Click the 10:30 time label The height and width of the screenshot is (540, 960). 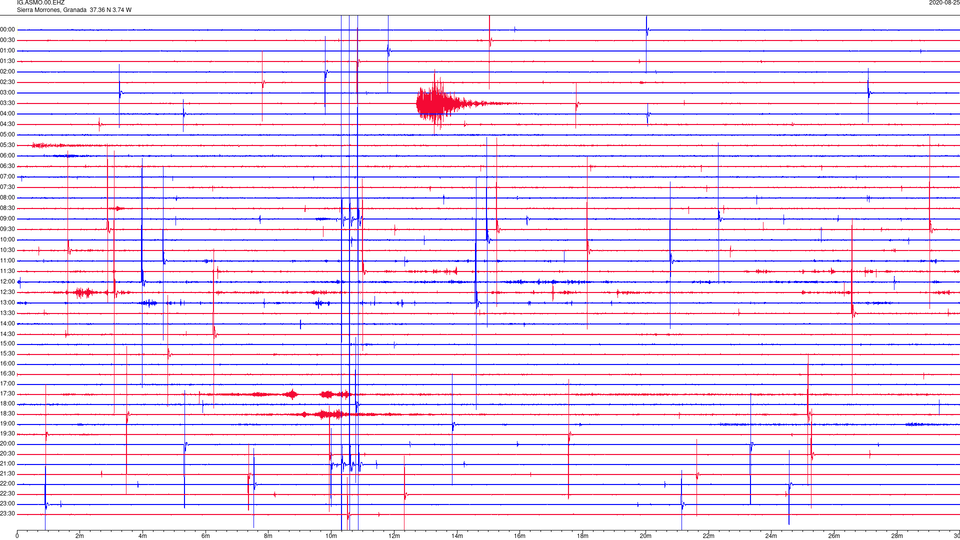point(8,250)
